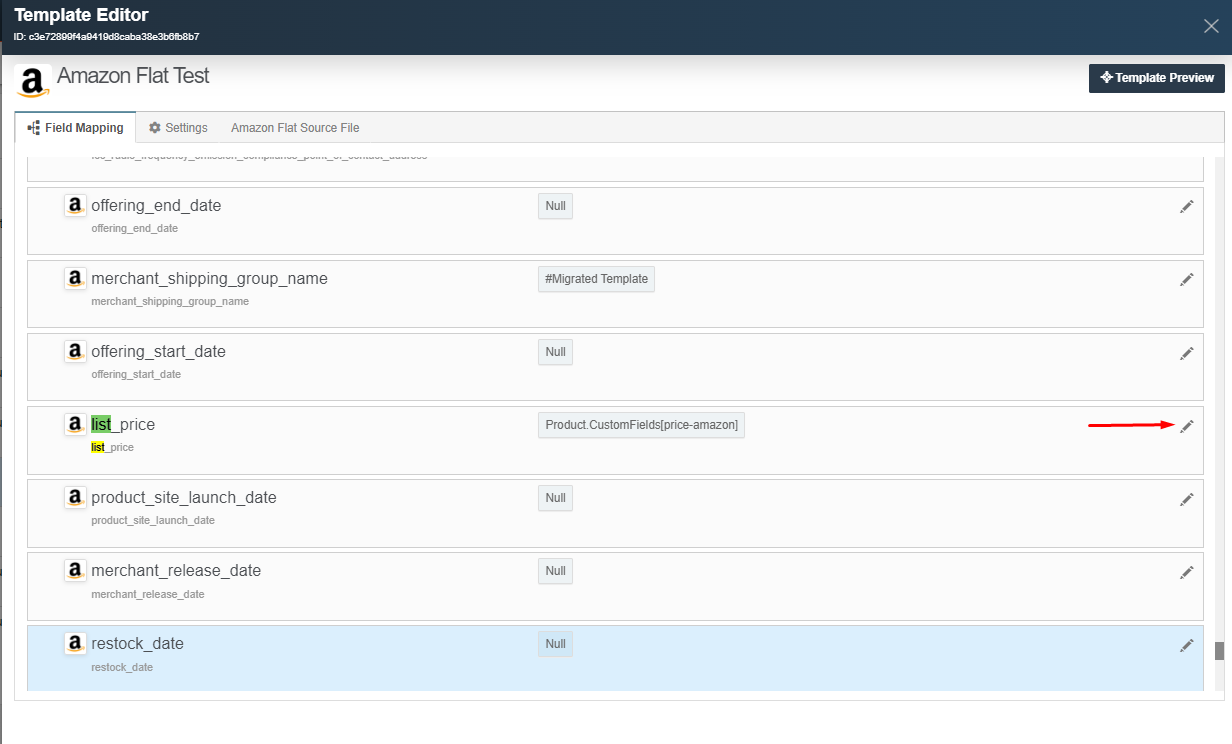Edit the offering_end_date mapping pencil icon
This screenshot has width=1232, height=744.
click(1187, 207)
